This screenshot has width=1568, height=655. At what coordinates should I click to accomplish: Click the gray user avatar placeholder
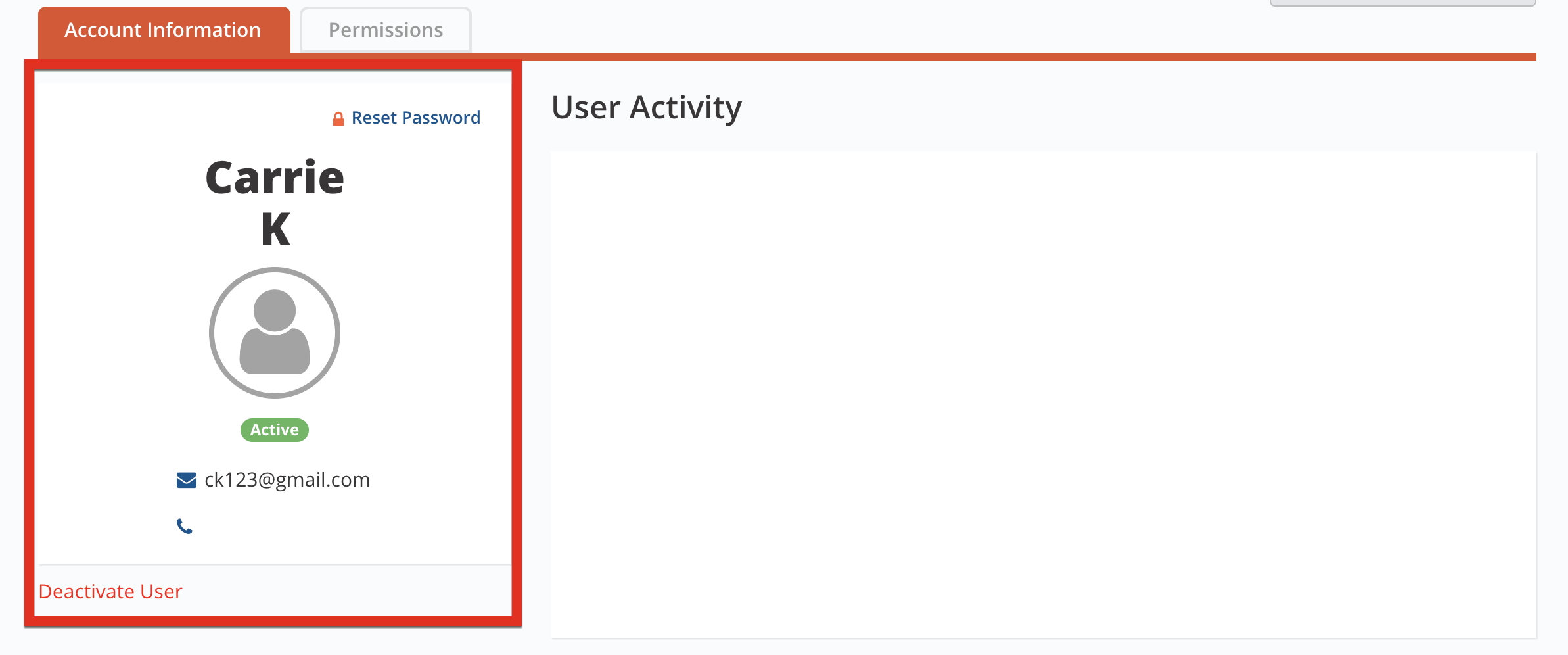pos(275,332)
